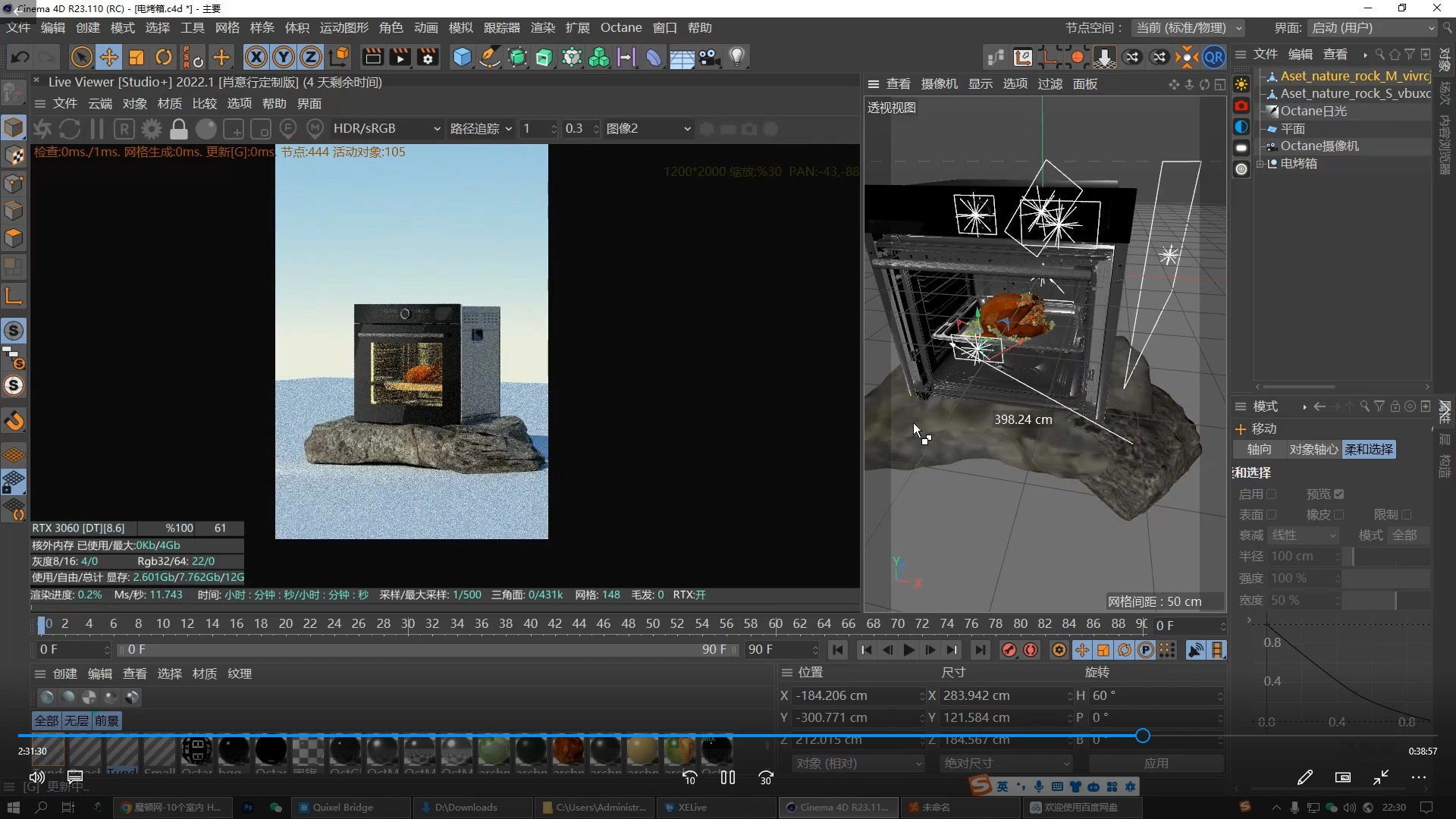Uncheck the 预览 preview checkbox

click(1339, 494)
